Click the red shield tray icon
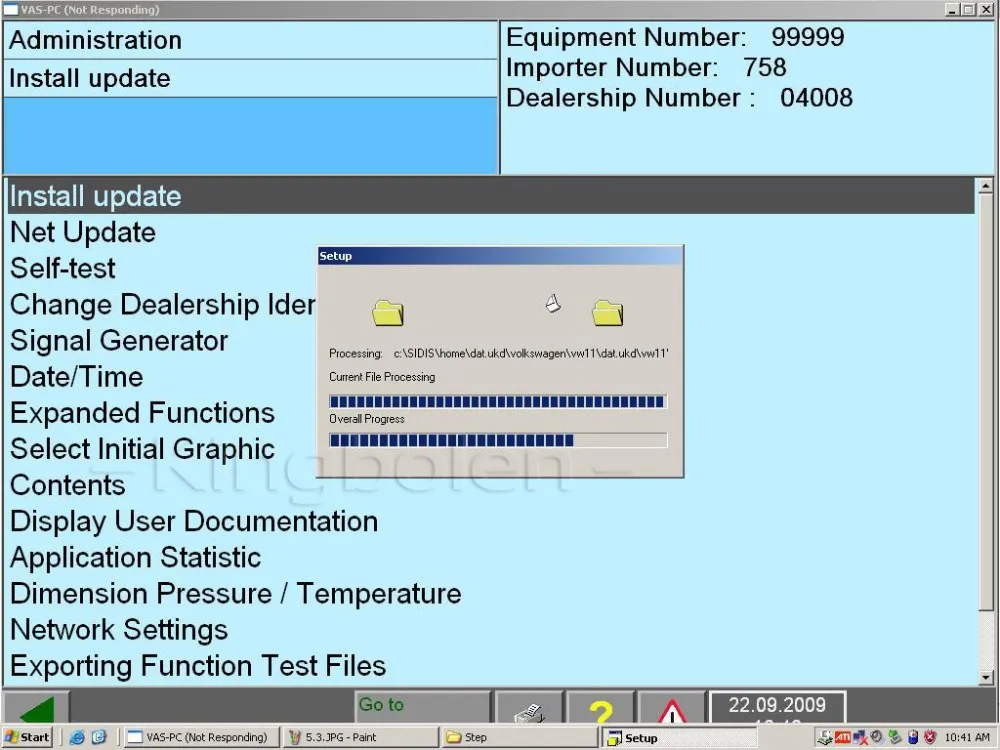 click(930, 738)
